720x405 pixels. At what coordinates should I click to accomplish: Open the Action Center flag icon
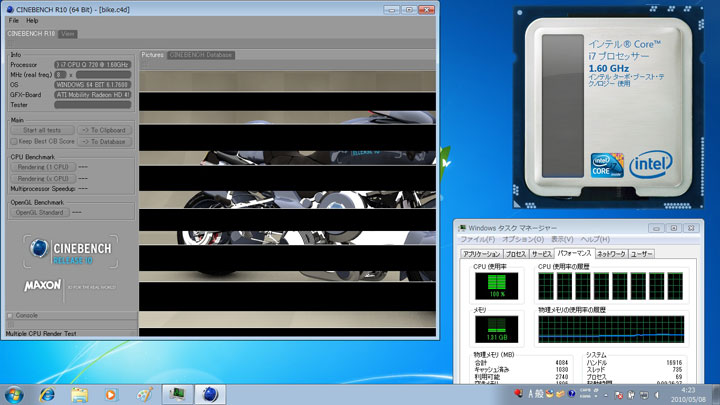pos(619,395)
